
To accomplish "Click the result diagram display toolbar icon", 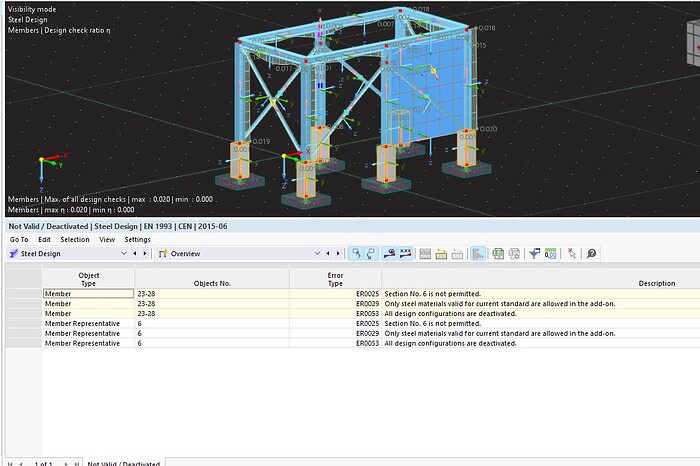I will [x=389, y=254].
